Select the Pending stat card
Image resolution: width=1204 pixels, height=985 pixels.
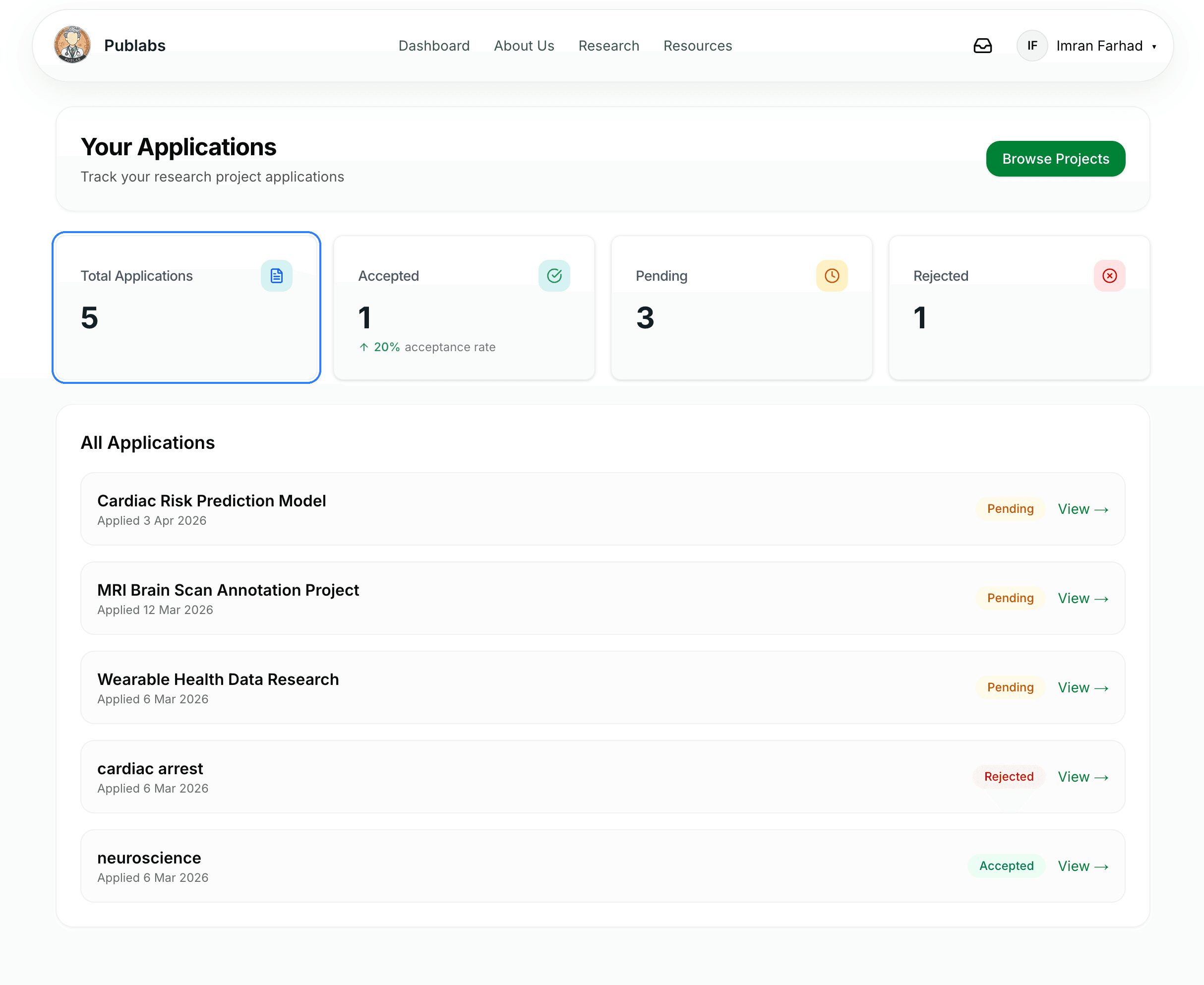click(741, 308)
